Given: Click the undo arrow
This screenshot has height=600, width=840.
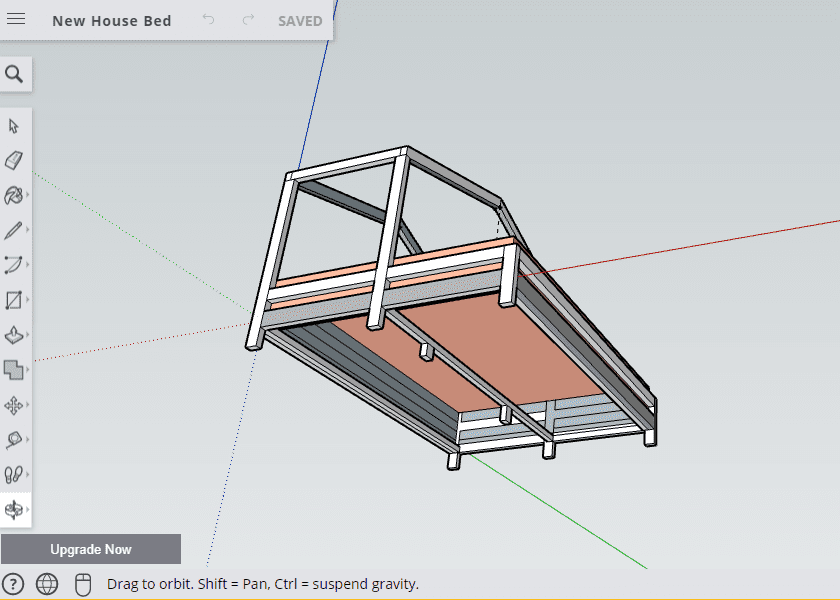Looking at the screenshot, I should click(208, 20).
